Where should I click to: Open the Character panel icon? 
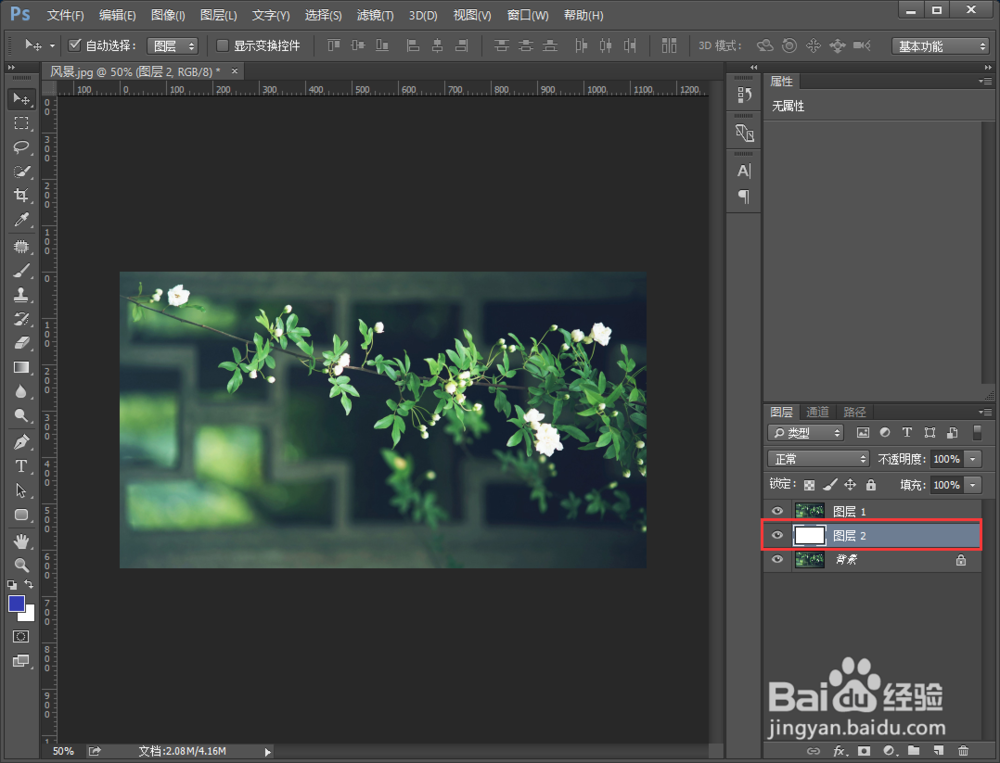tap(744, 171)
